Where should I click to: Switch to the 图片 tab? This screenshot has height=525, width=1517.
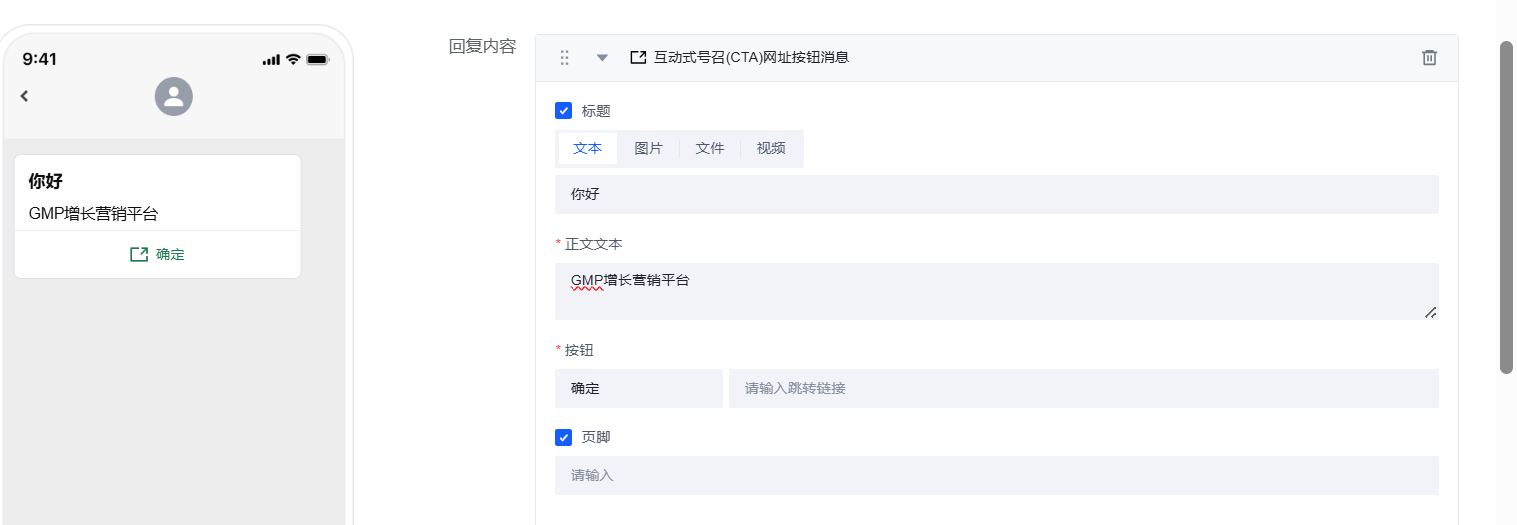click(648, 148)
